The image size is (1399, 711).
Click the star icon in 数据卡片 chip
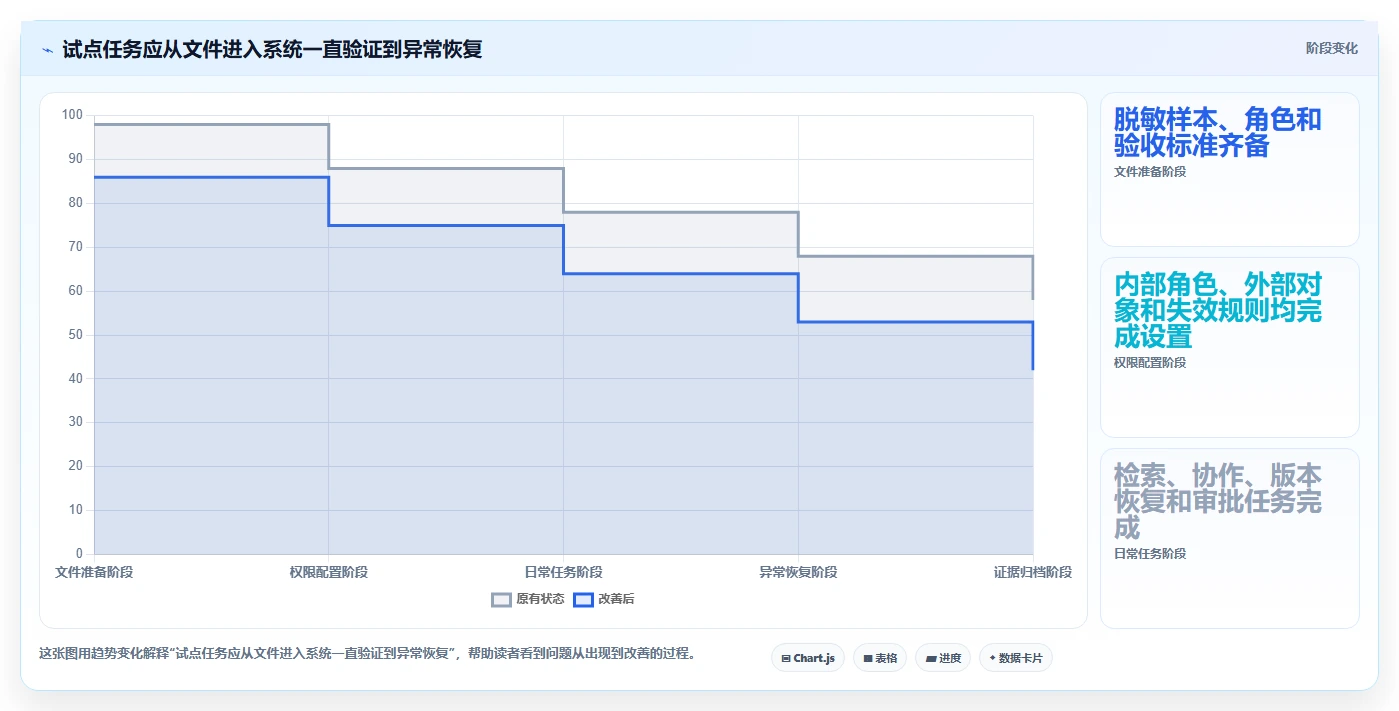pyautogui.click(x=992, y=658)
